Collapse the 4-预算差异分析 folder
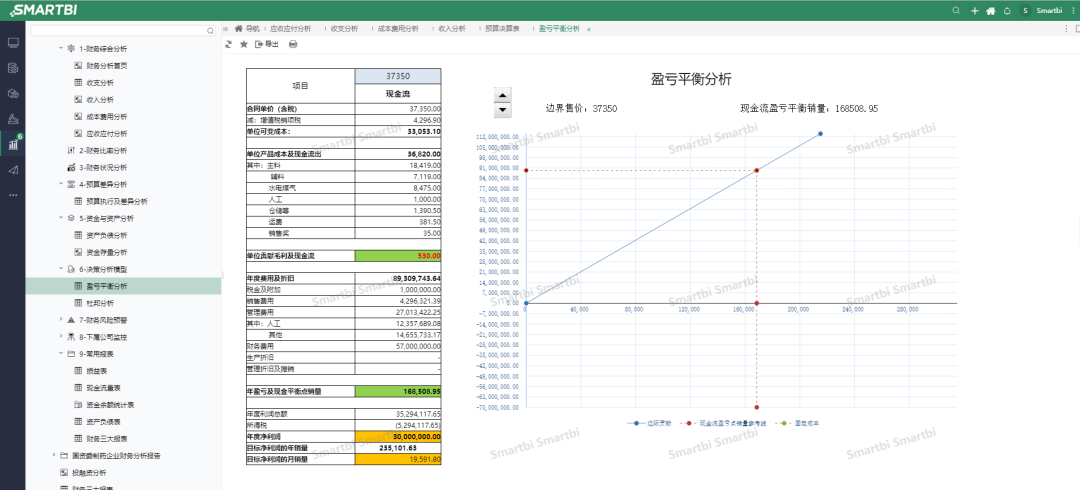The image size is (1080, 490). [x=61, y=184]
